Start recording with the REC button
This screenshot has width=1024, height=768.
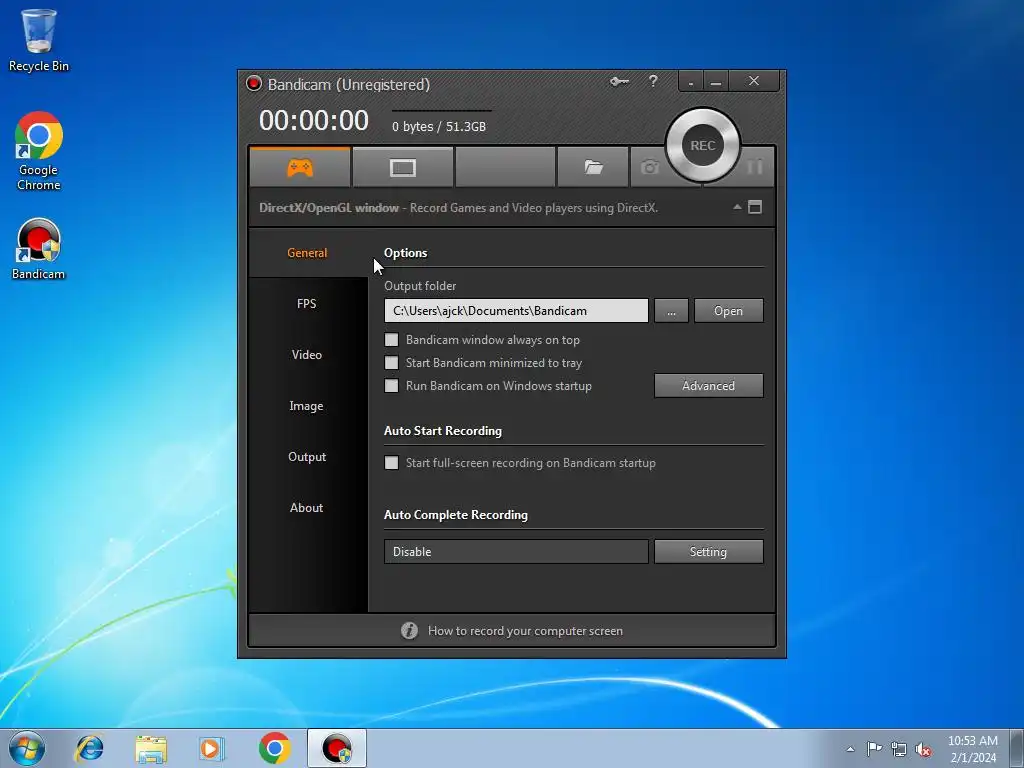[x=703, y=146]
